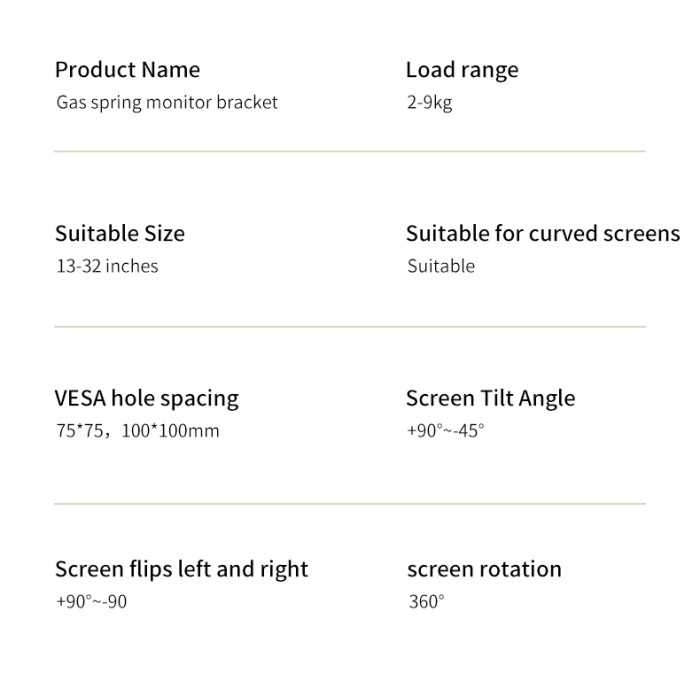The height and width of the screenshot is (696, 700).
Task: Select the 360° rotation value
Action: (426, 602)
